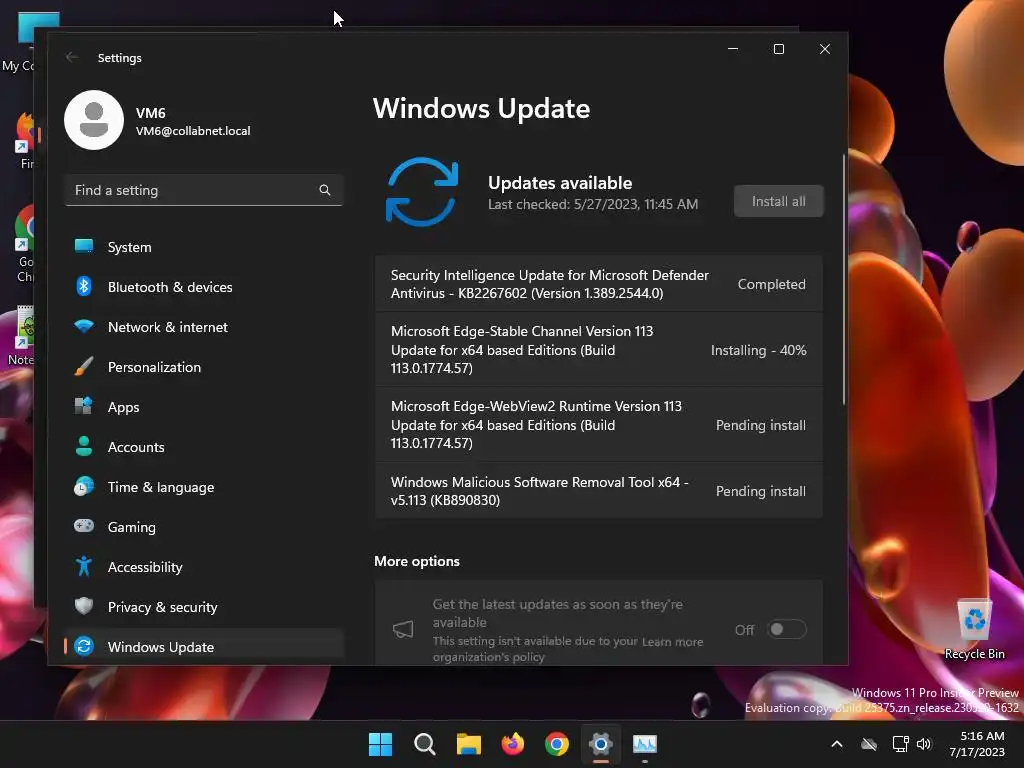Select Personalization in the sidebar
The width and height of the screenshot is (1024, 768).
click(204, 367)
